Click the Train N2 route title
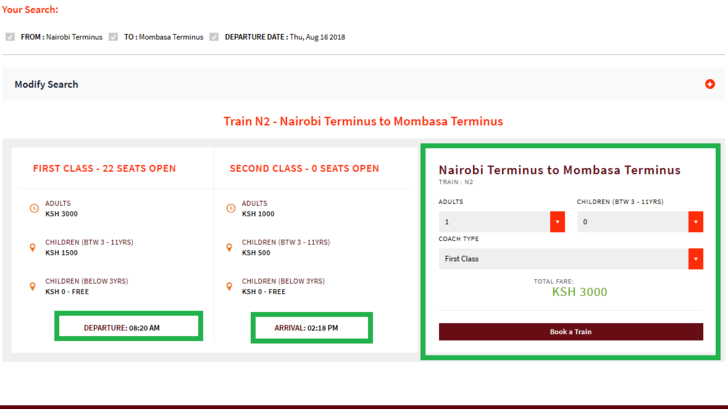This screenshot has width=728, height=409. tap(363, 121)
